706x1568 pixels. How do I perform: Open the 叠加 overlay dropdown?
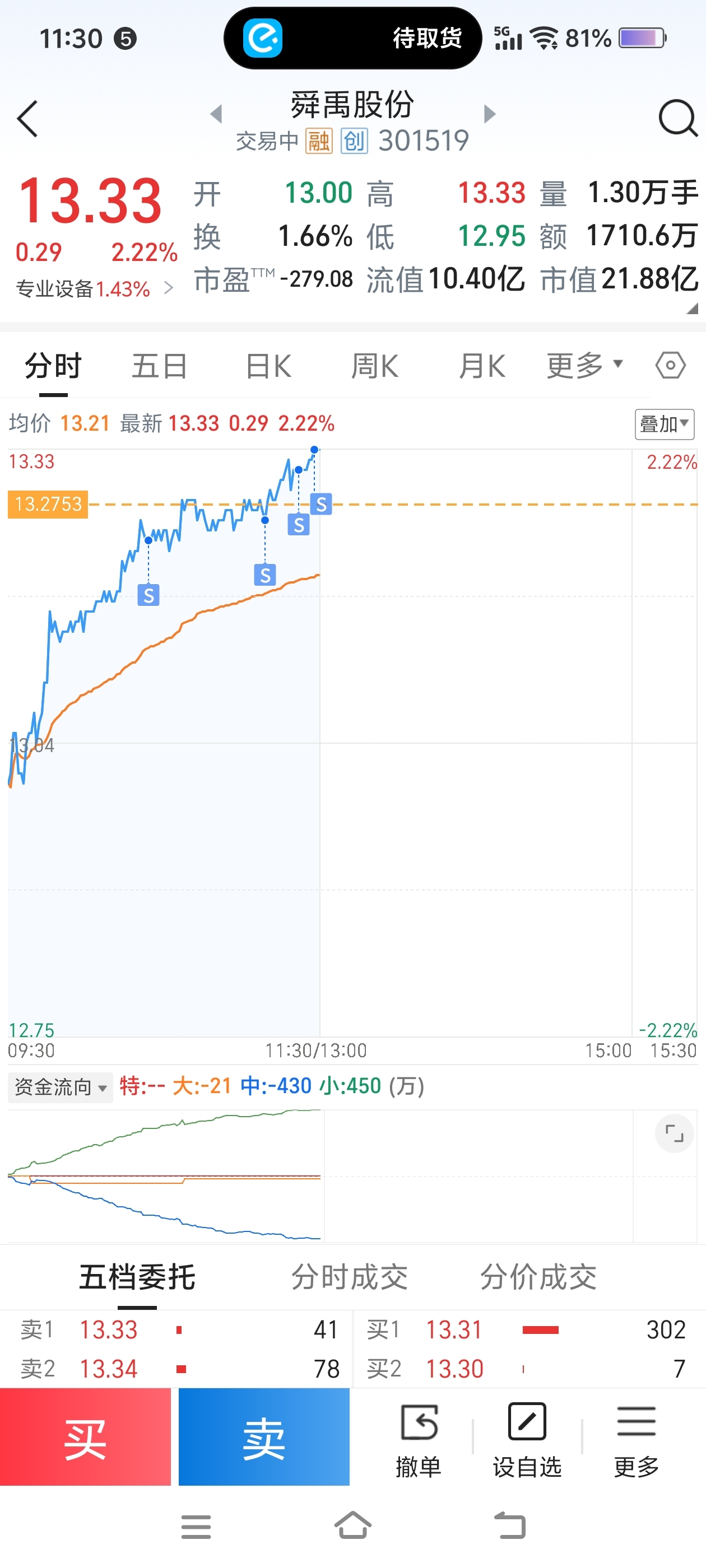pos(665,424)
